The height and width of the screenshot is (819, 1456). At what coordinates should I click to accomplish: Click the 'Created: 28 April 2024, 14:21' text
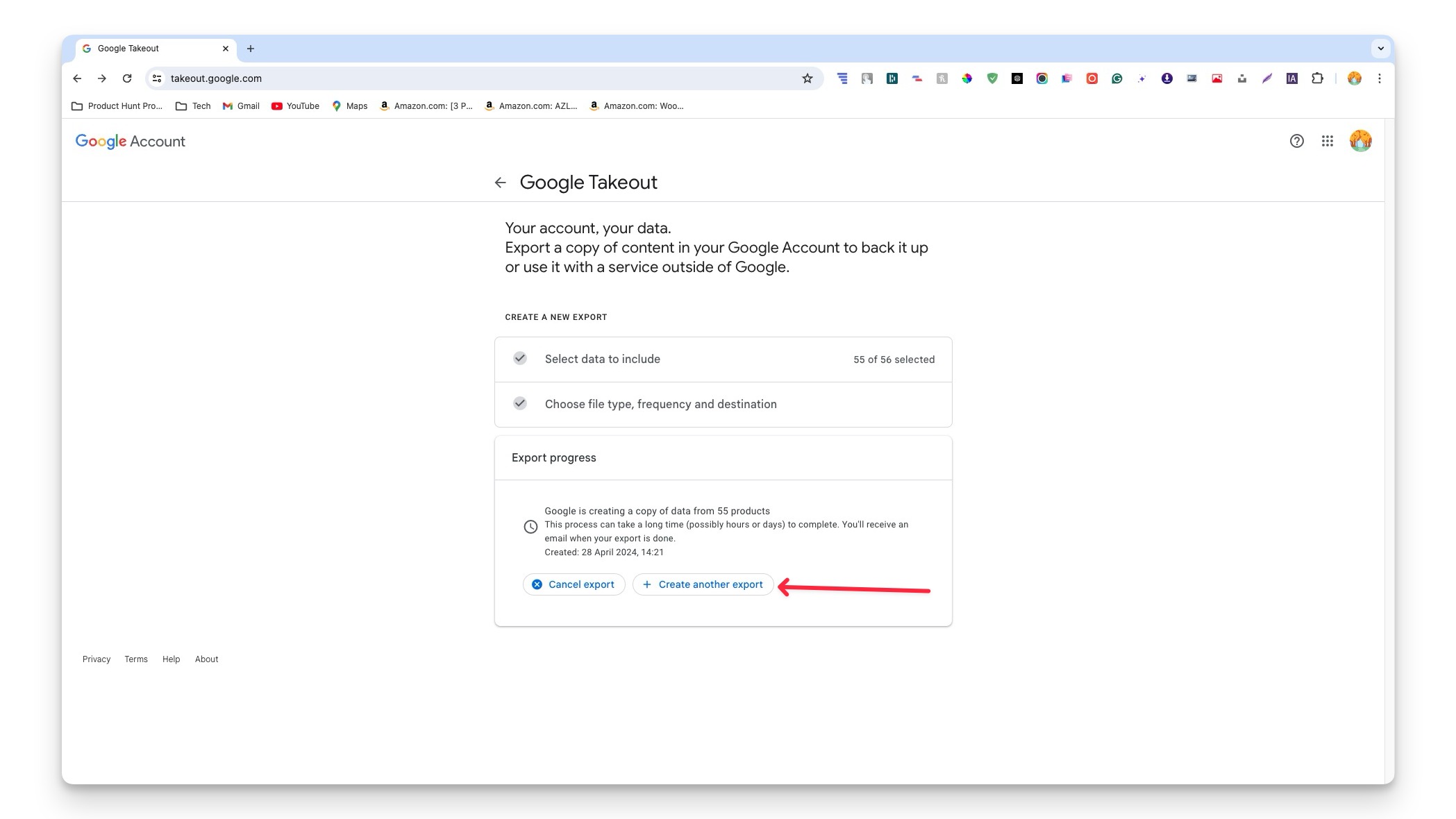coord(604,552)
